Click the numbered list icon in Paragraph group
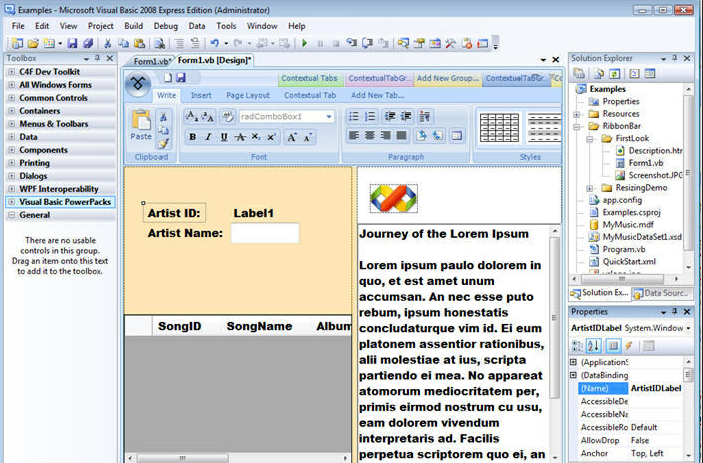This screenshot has width=703, height=463. pyautogui.click(x=370, y=117)
